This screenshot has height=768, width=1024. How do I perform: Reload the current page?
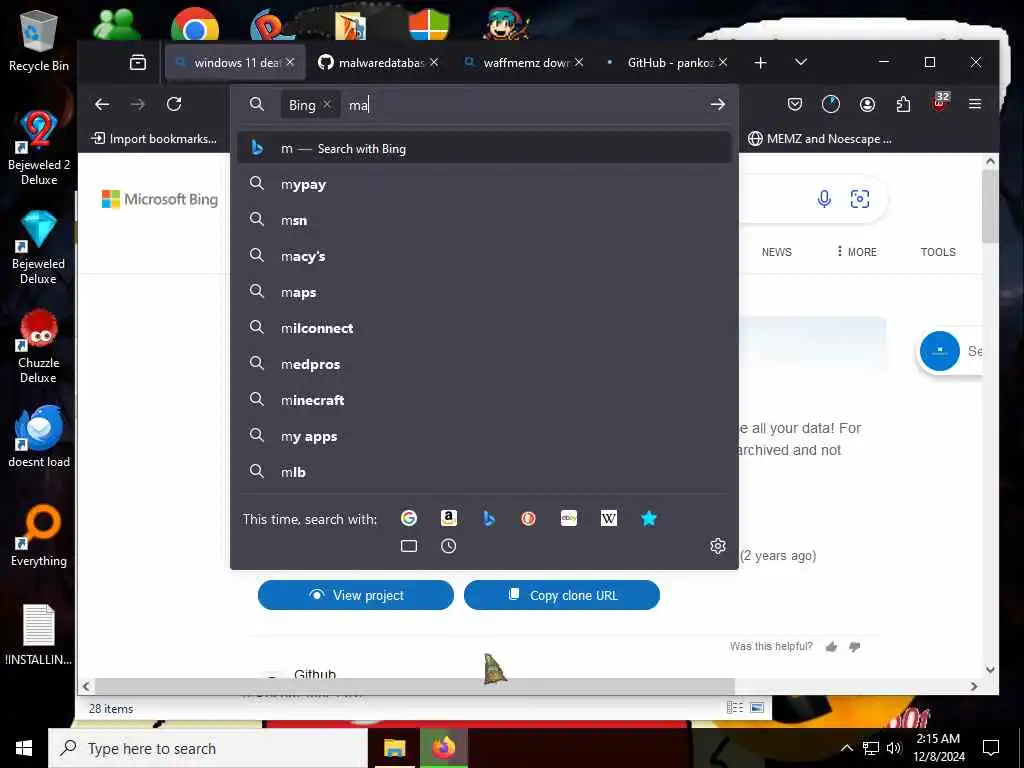(x=174, y=104)
